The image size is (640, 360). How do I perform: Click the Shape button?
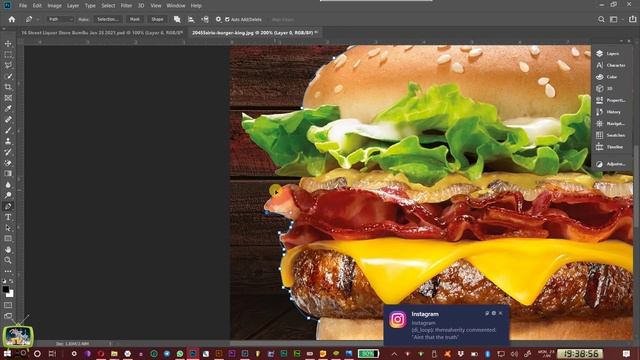click(x=157, y=19)
